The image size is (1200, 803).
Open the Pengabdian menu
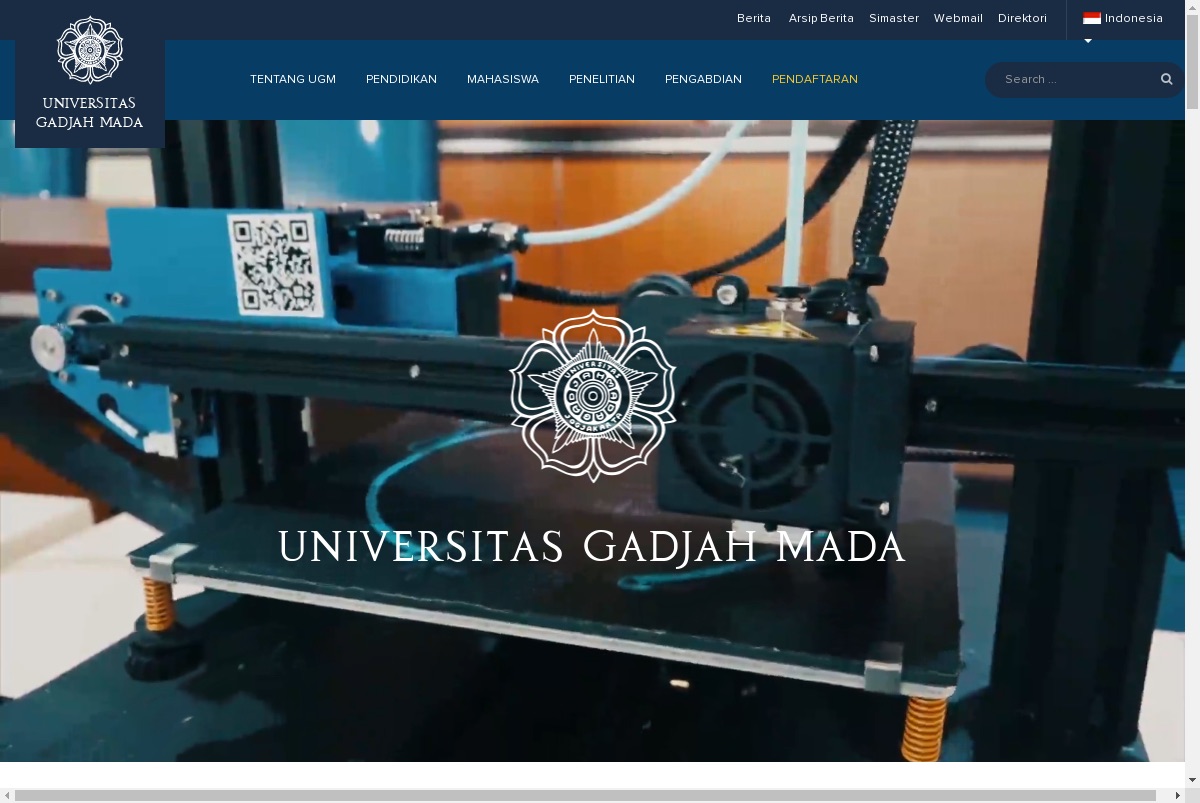click(x=703, y=79)
